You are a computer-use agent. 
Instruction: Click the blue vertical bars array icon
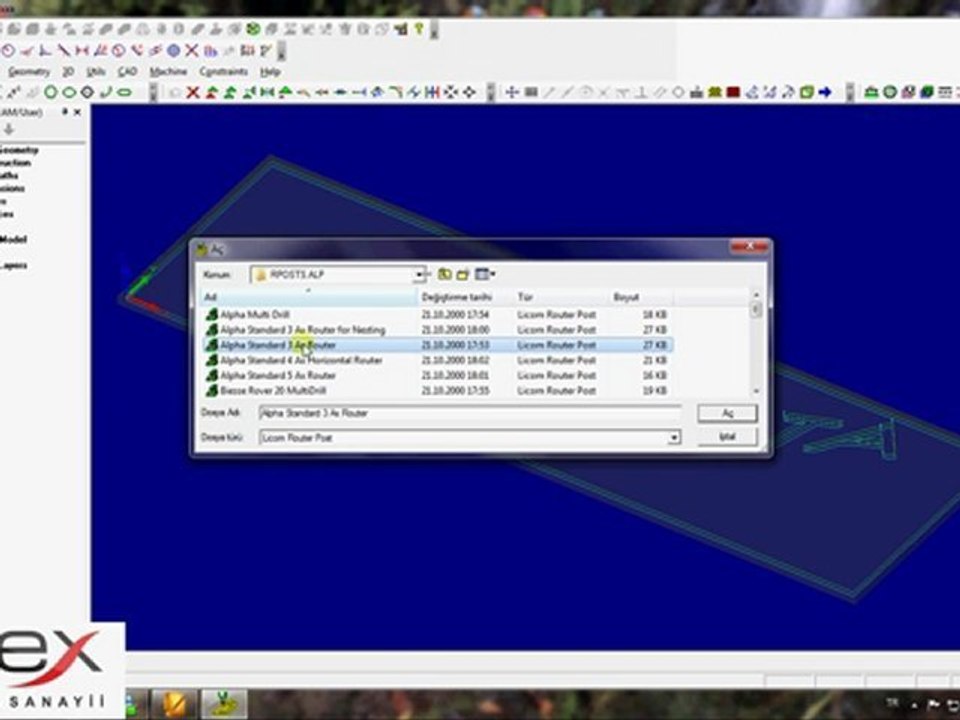[x=432, y=92]
